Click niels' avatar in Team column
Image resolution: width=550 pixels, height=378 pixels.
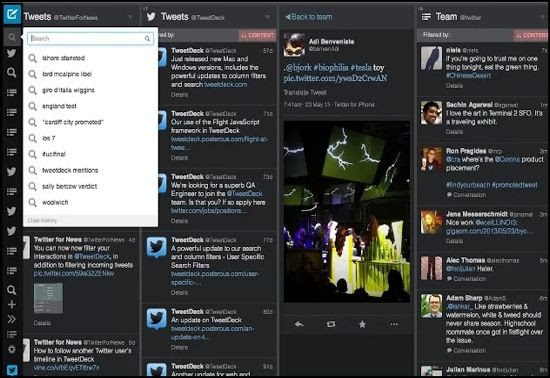[431, 58]
